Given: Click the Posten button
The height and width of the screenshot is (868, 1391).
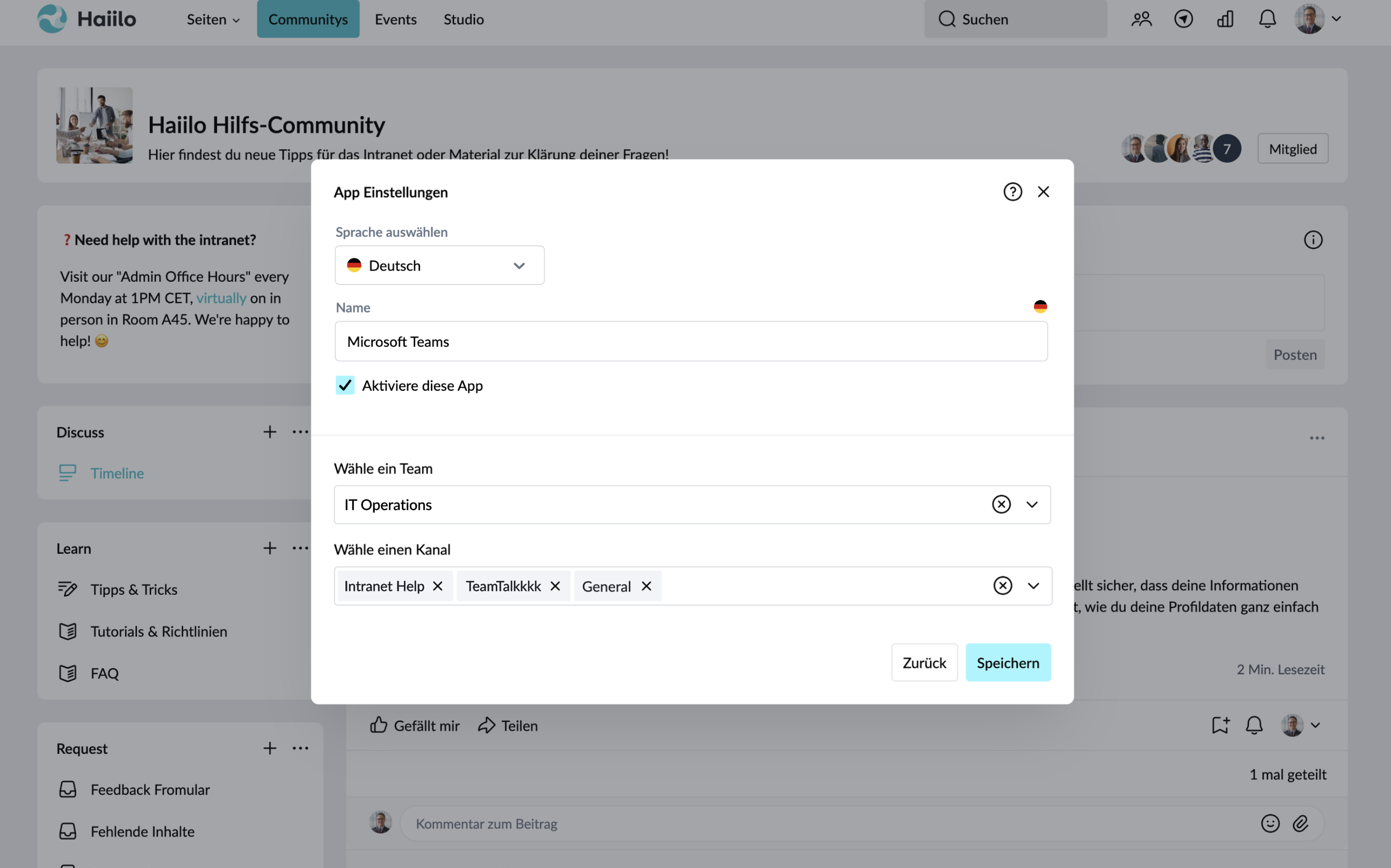Looking at the screenshot, I should (x=1295, y=355).
